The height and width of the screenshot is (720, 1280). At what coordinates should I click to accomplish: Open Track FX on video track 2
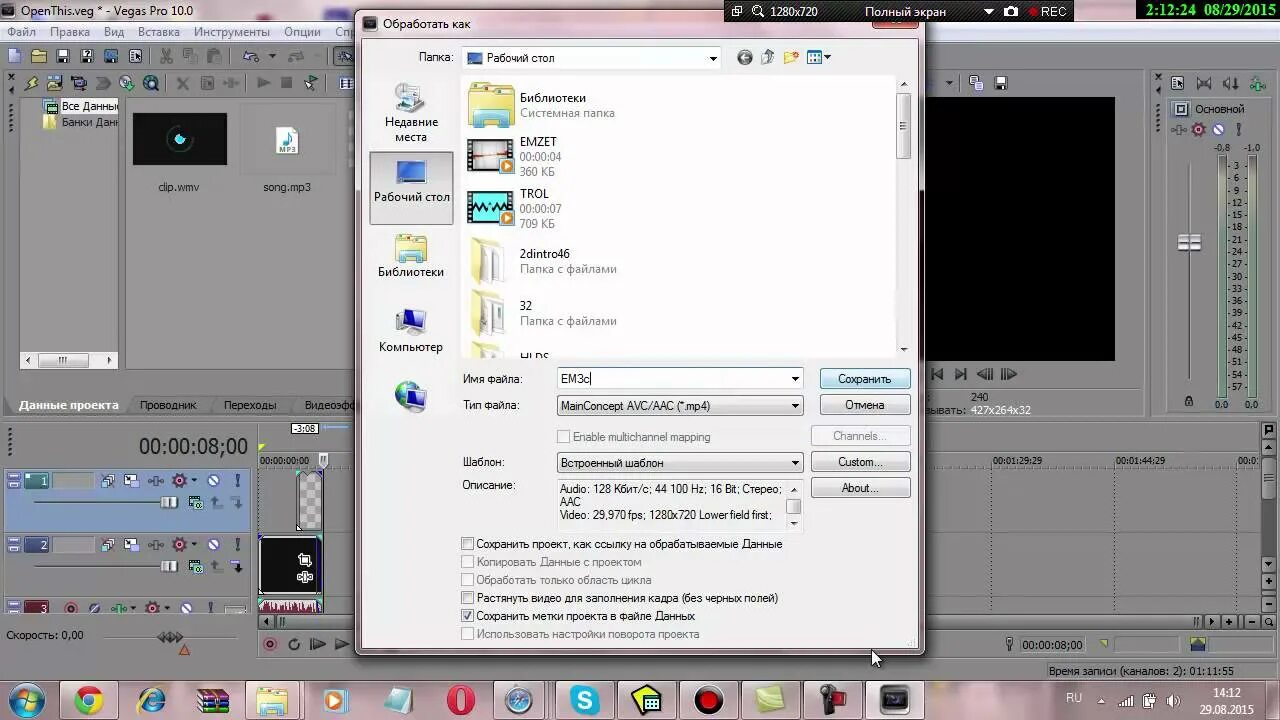tap(179, 545)
